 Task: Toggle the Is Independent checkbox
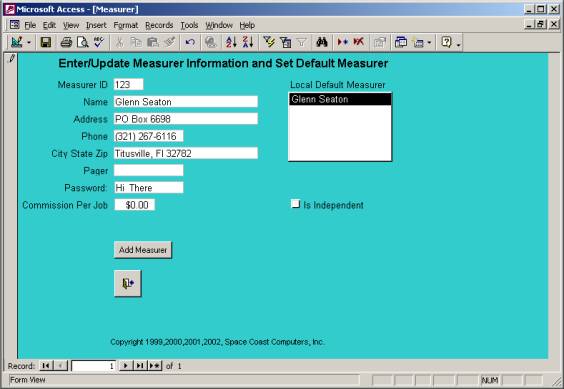[295, 204]
